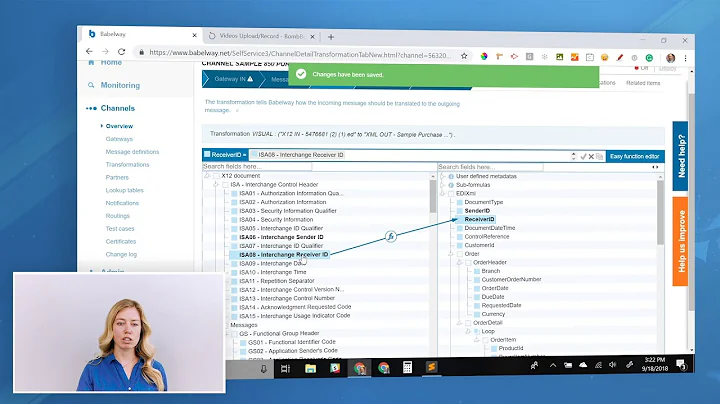This screenshot has width=720, height=404.
Task: Toggle checkbox beside GS - Functional Group Header
Action: [x=234, y=334]
